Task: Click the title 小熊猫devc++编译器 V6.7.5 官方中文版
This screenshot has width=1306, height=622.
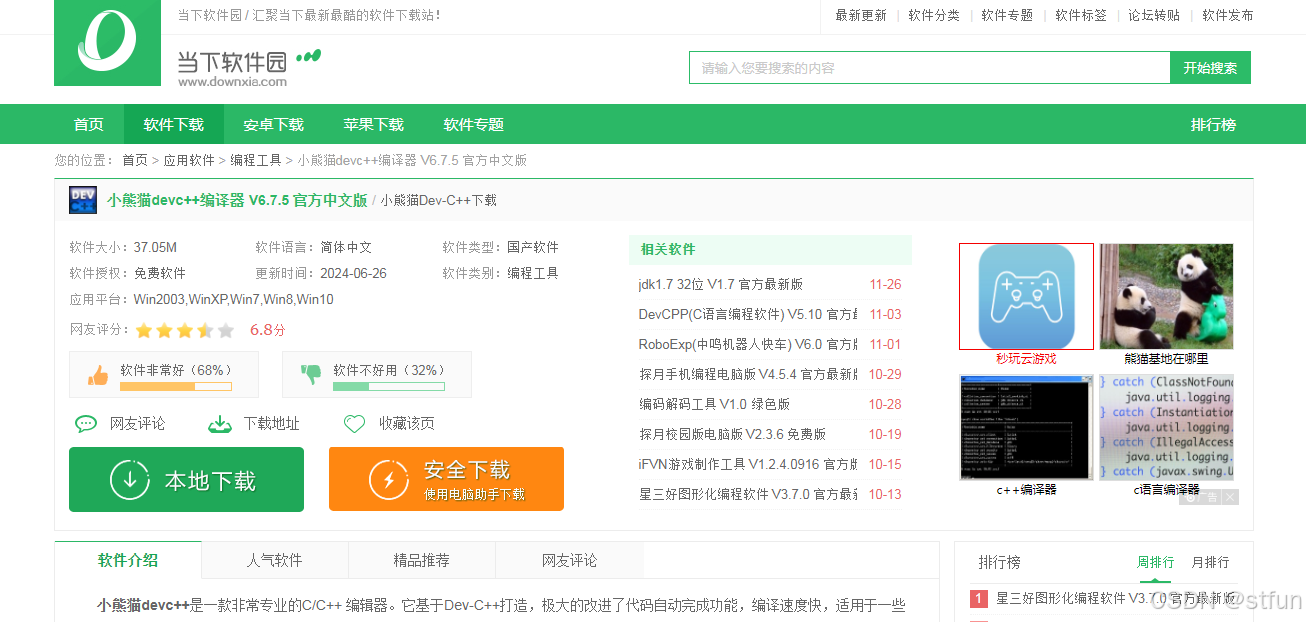Action: point(237,200)
